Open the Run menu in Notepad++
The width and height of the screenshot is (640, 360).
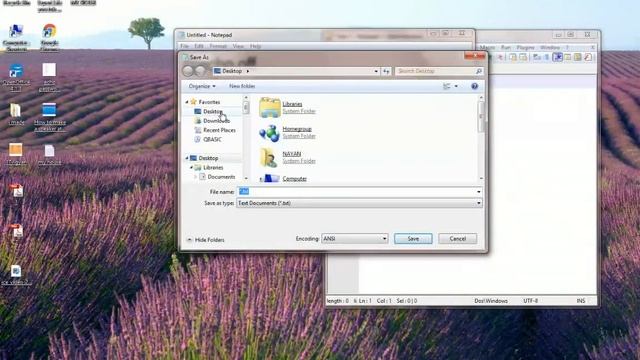tap(506, 48)
